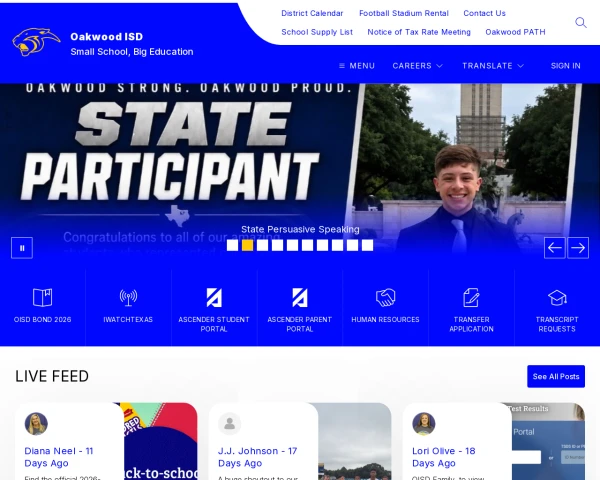Click the State Persuasive Speaking caption
Image resolution: width=600 pixels, height=480 pixels.
[x=300, y=229]
